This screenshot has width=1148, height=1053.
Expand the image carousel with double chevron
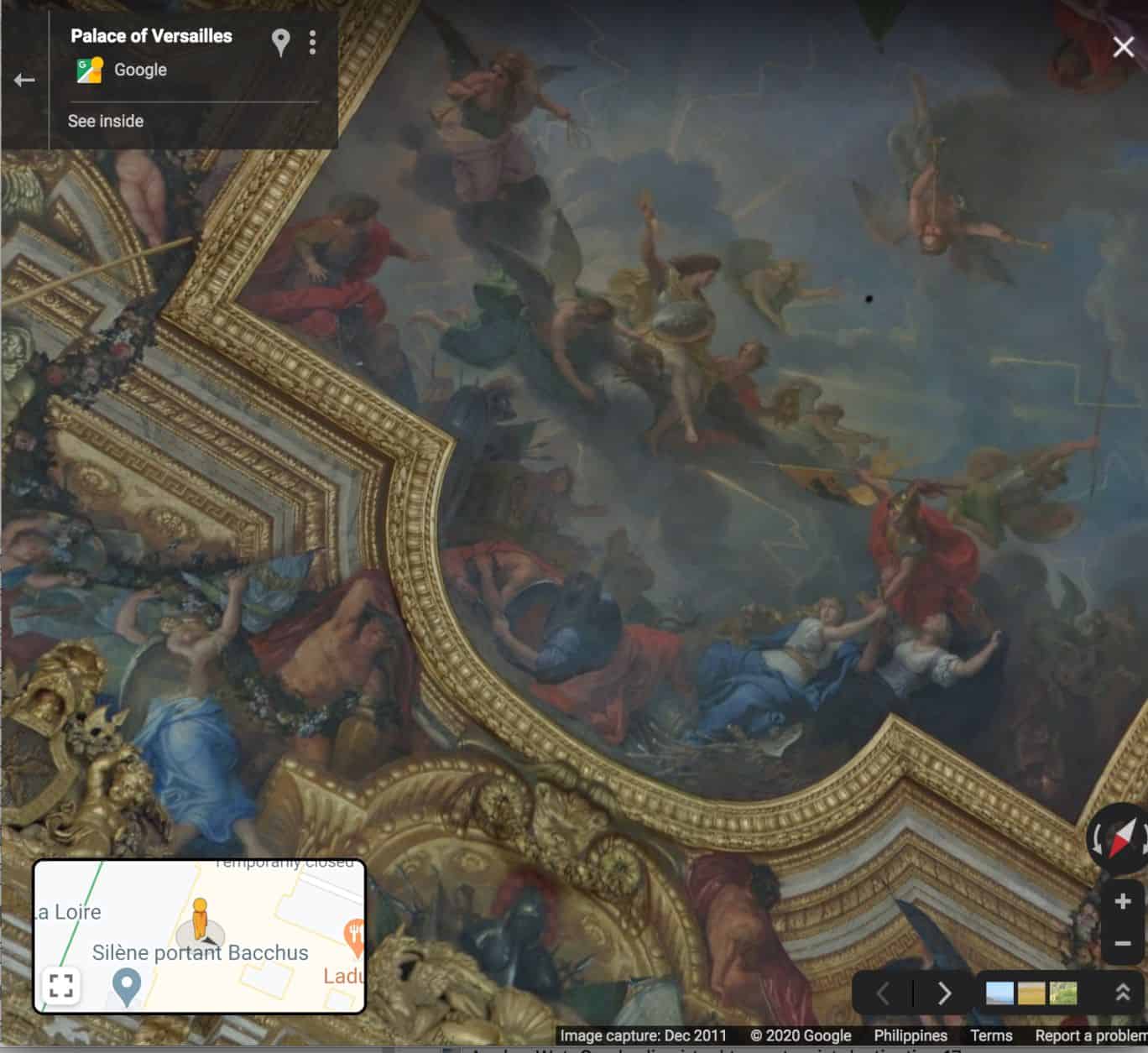pos(1123,993)
